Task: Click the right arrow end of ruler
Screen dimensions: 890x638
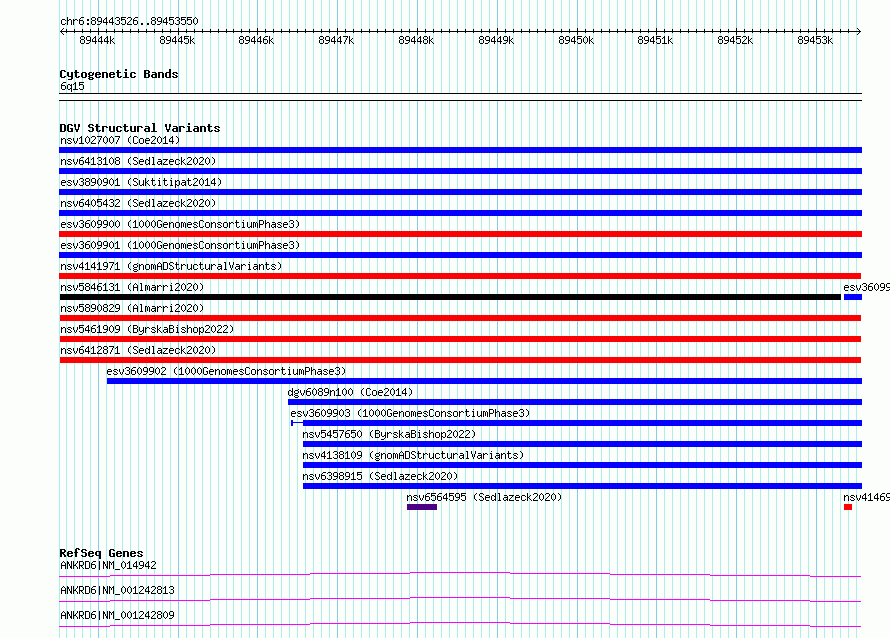Action: 859,31
